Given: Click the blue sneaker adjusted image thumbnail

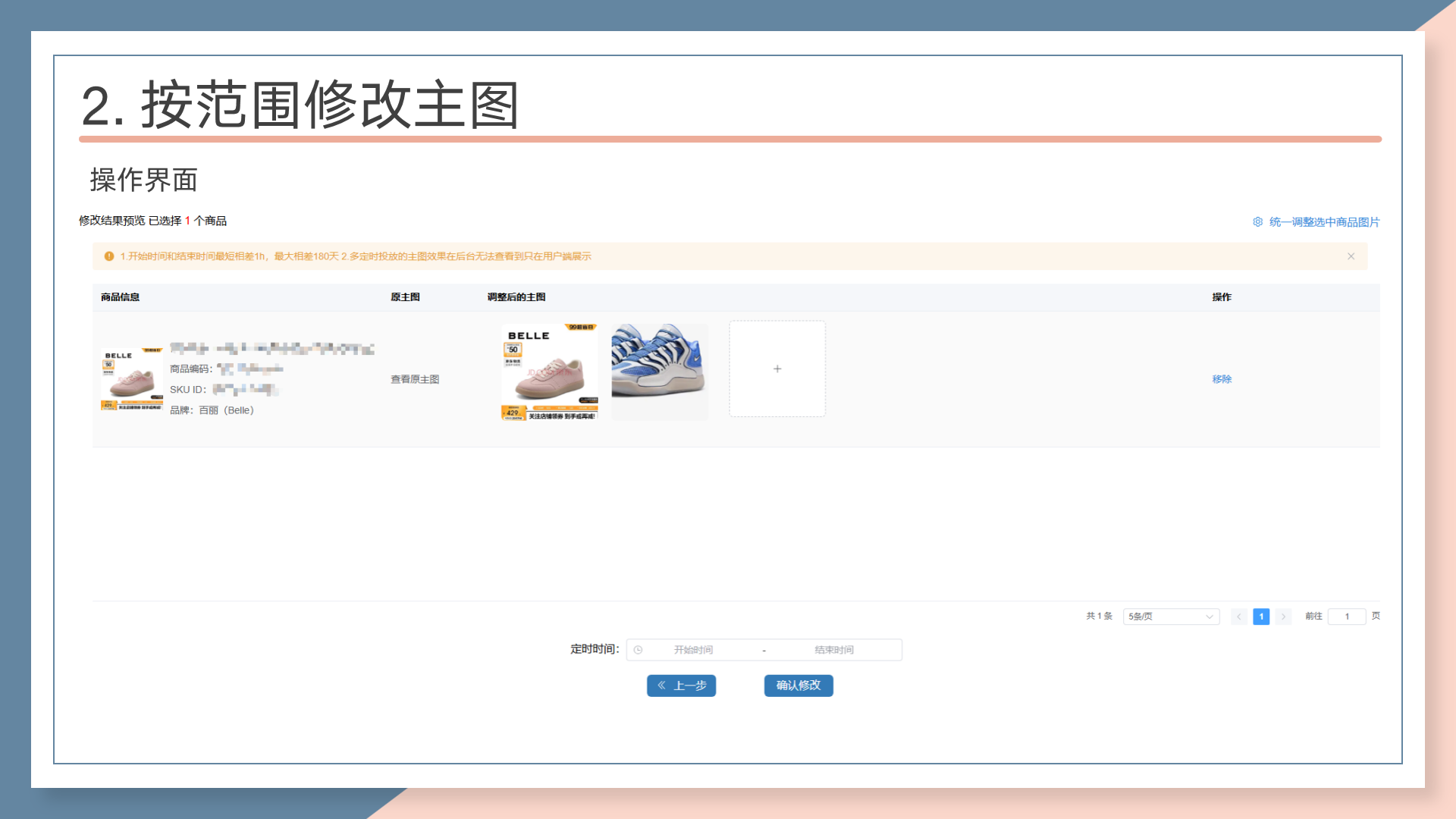Looking at the screenshot, I should coord(659,372).
